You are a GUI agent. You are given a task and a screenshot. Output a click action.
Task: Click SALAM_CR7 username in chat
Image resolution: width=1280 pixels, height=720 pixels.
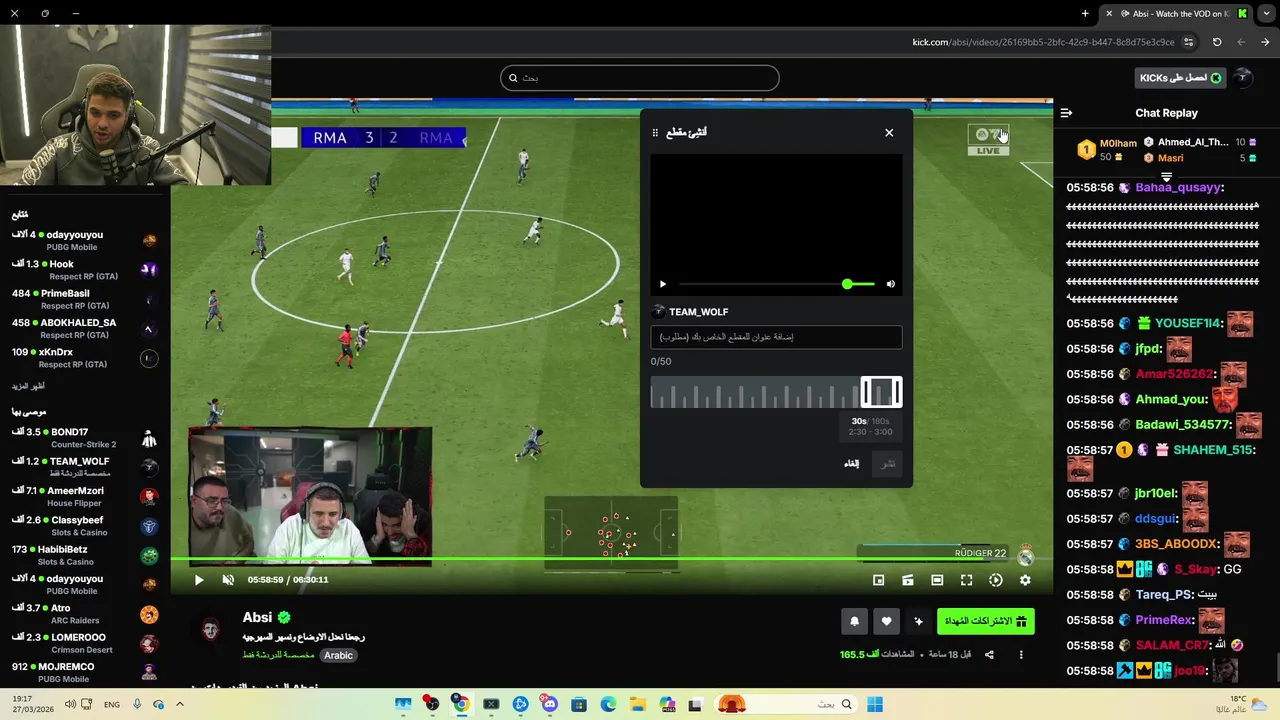point(1172,646)
